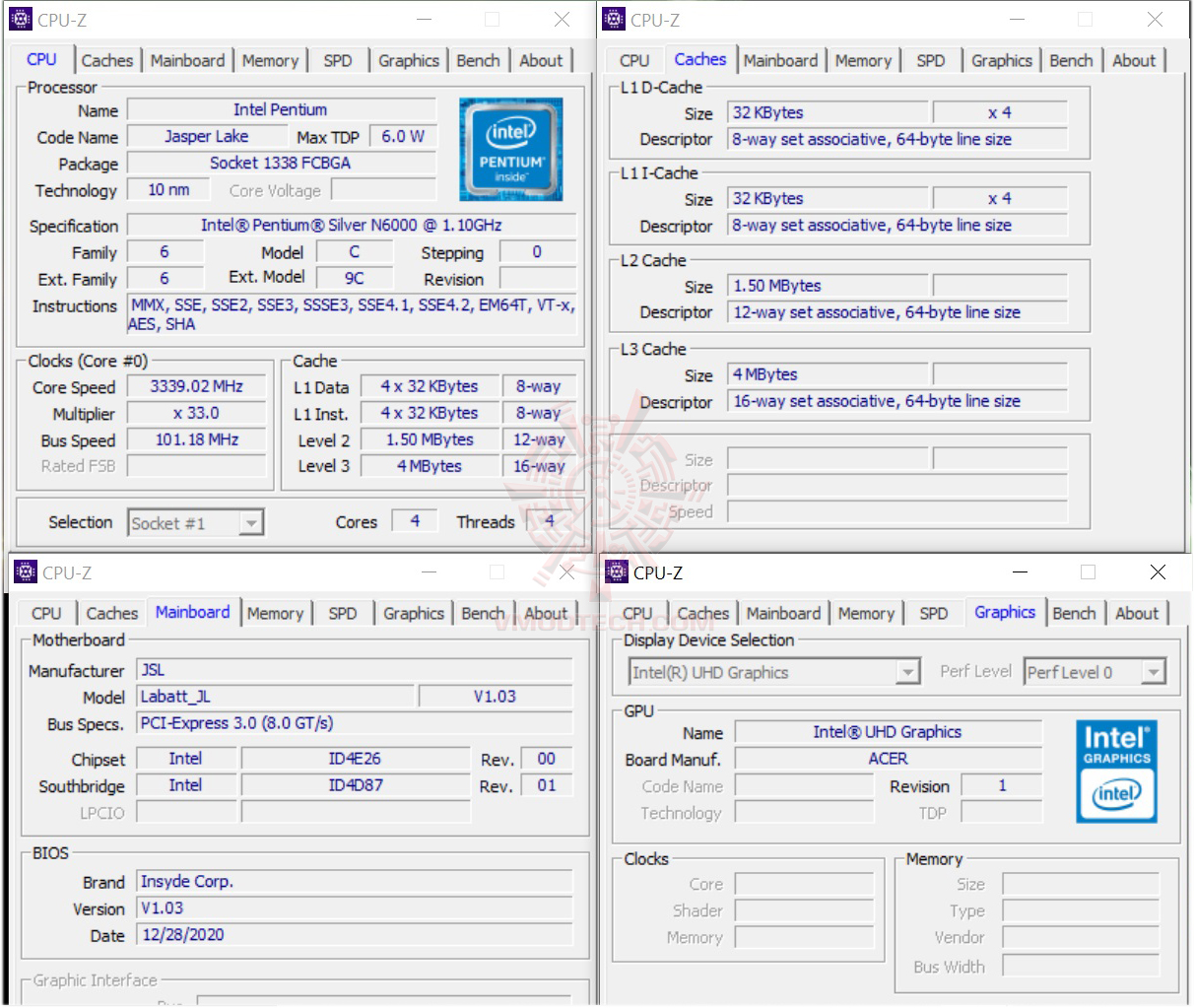
Task: Open the Display Device Selection dropdown
Action: pyautogui.click(x=774, y=672)
